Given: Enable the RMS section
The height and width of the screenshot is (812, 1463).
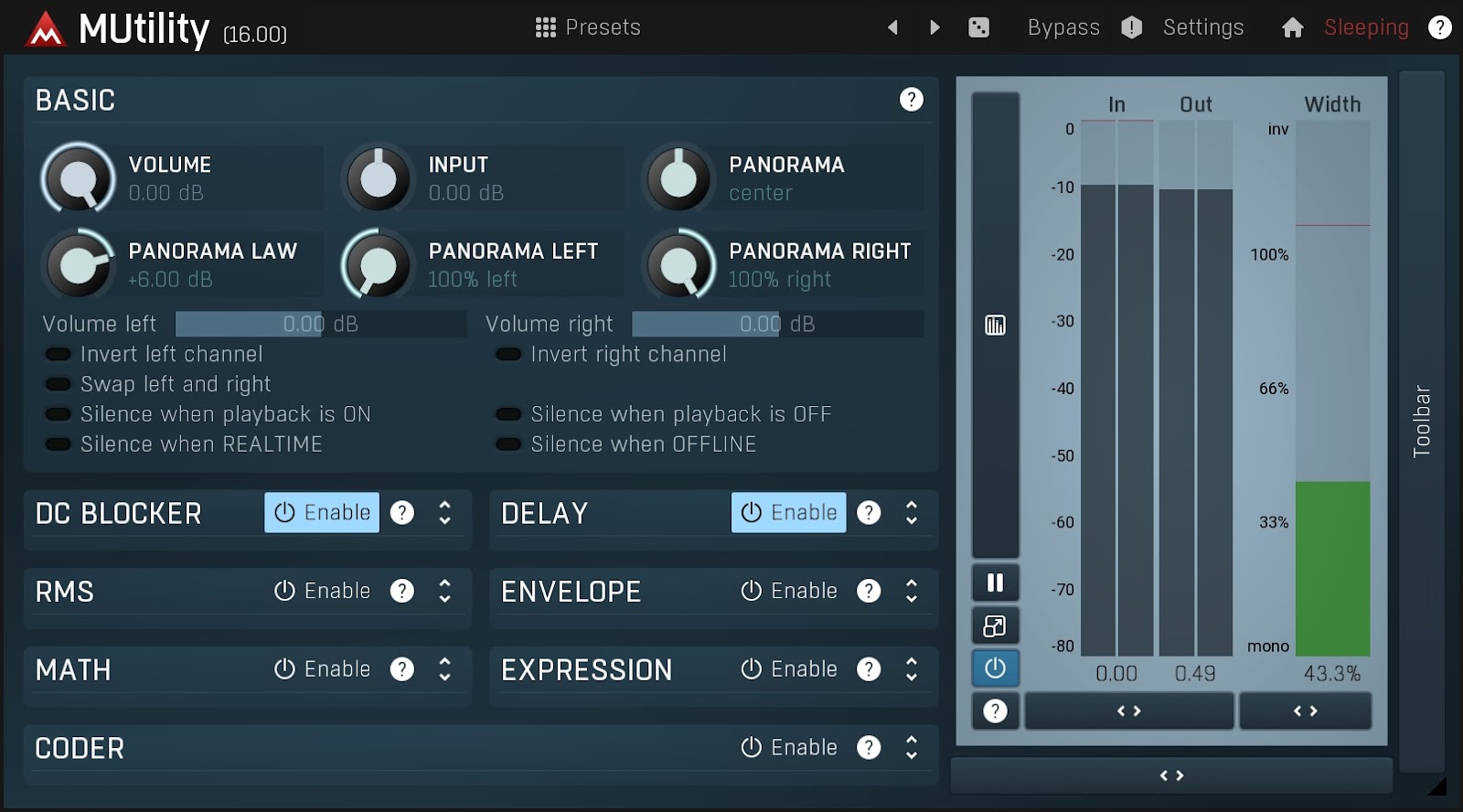Looking at the screenshot, I should coord(322,591).
